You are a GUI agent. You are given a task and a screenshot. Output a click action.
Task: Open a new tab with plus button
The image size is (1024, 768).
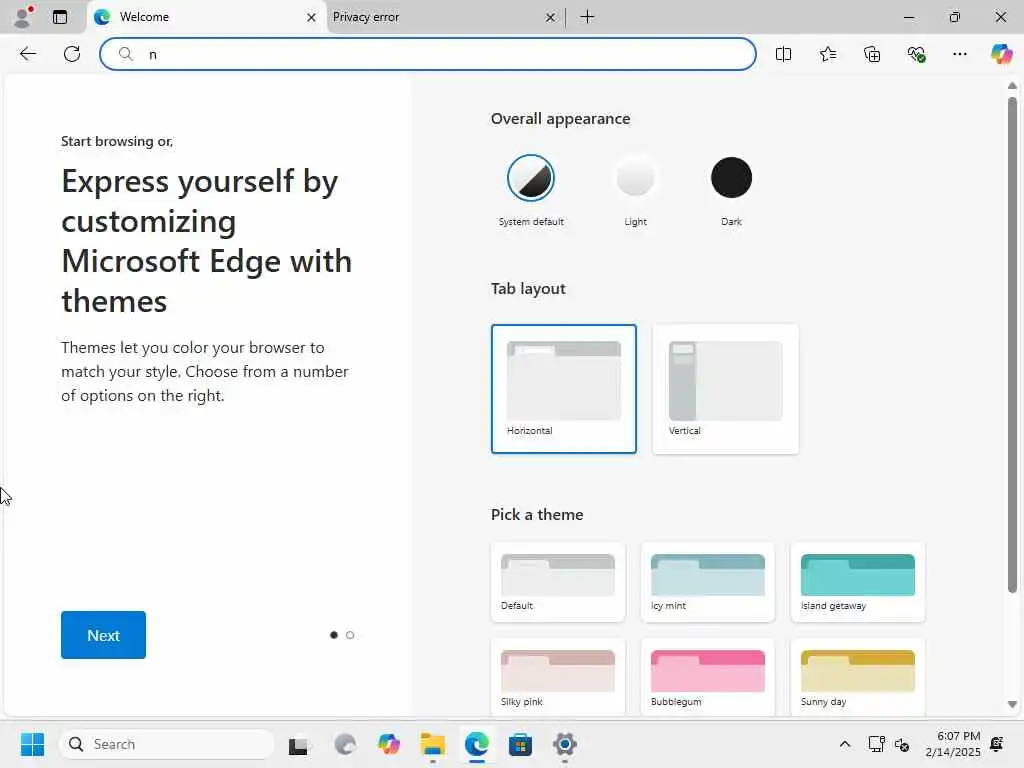[587, 17]
